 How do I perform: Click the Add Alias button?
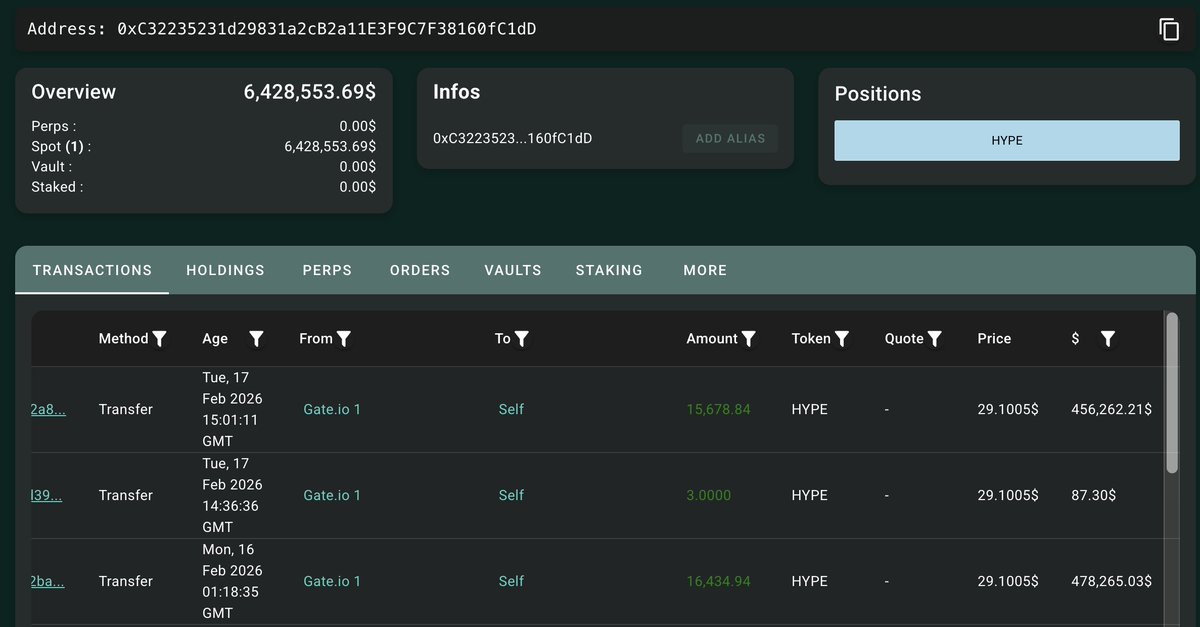point(730,139)
